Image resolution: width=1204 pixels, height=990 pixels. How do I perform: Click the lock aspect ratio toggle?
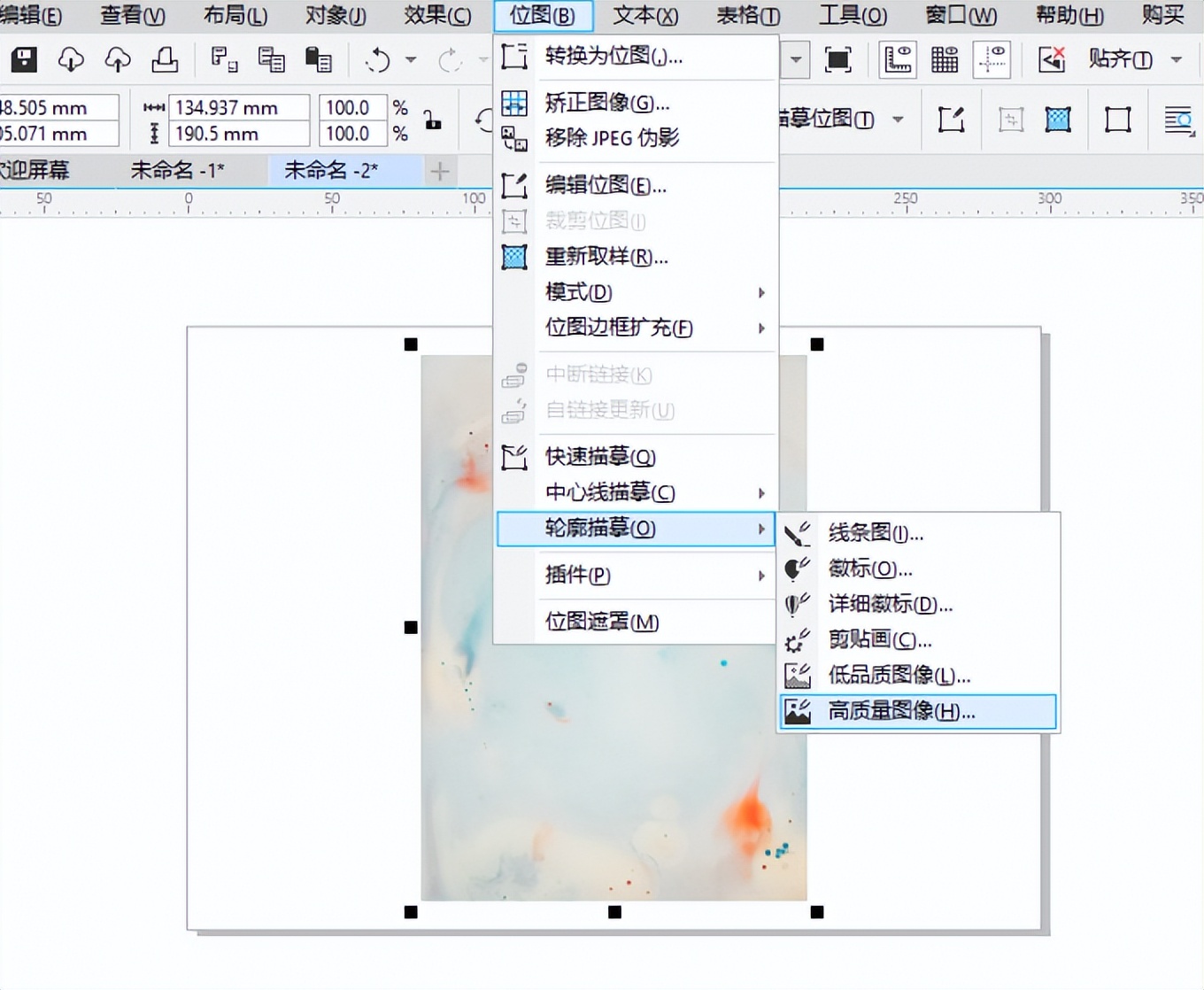[x=432, y=121]
